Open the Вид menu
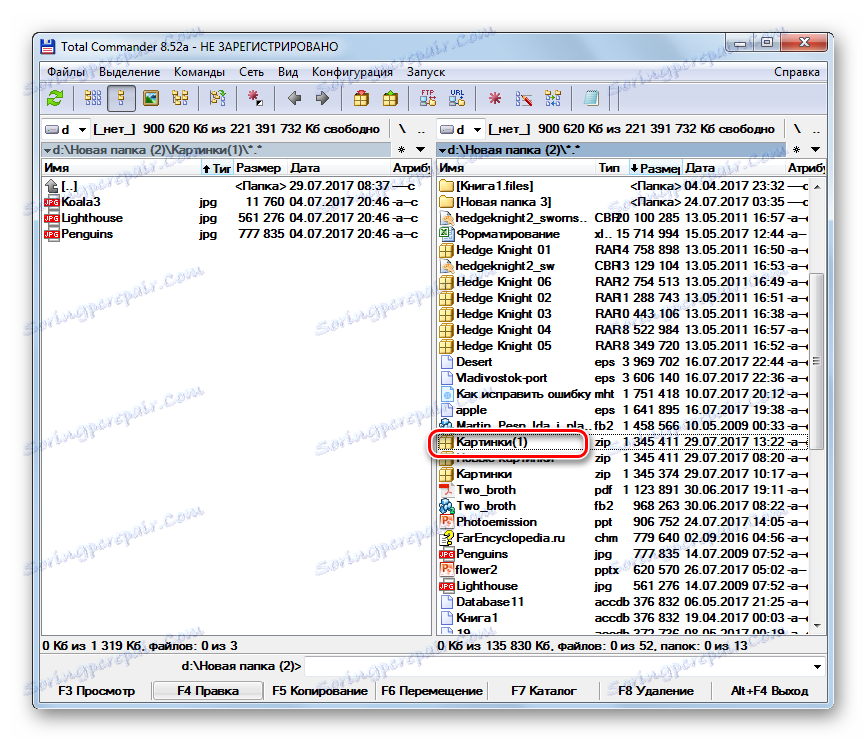Image resolution: width=867 pixels, height=742 pixels. click(288, 72)
